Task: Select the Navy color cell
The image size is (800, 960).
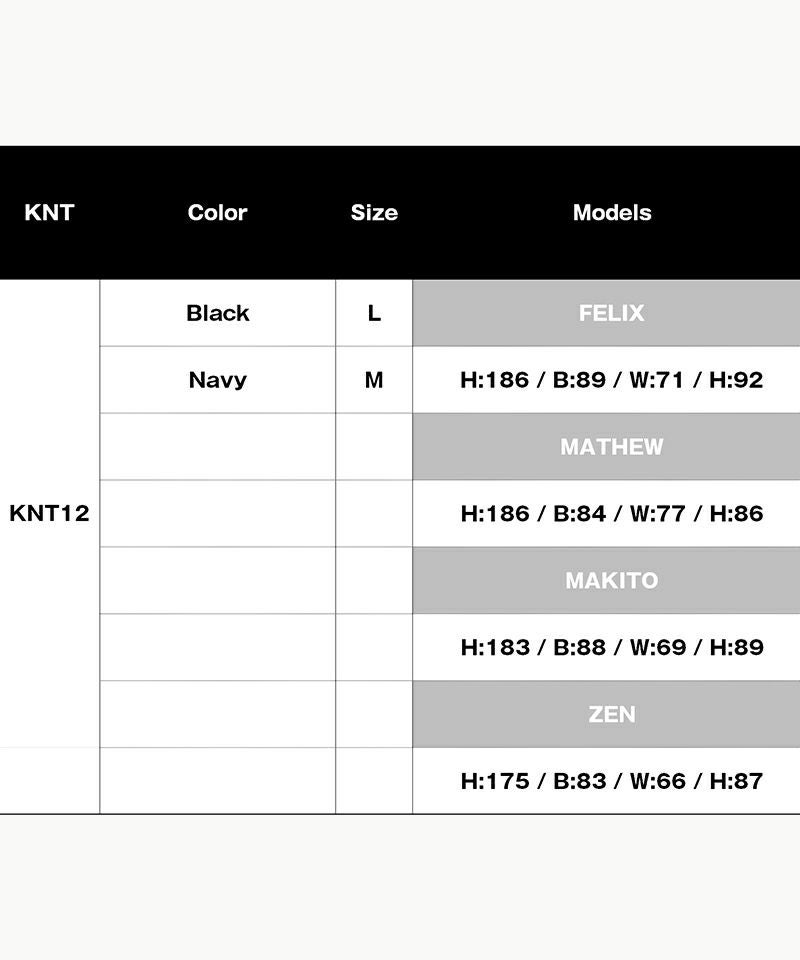Action: coord(217,380)
